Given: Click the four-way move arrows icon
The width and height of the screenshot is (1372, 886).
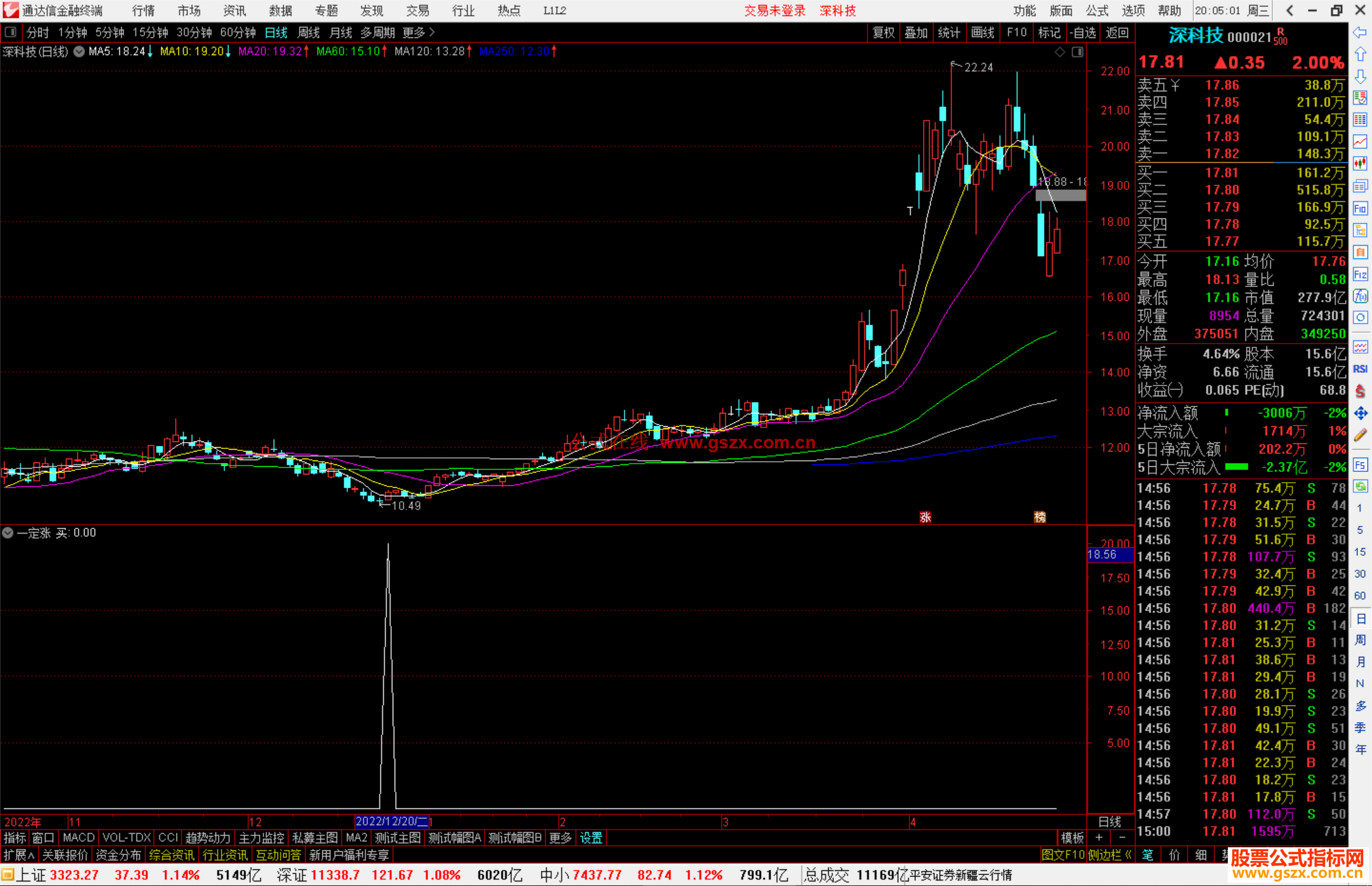Looking at the screenshot, I should (1360, 413).
